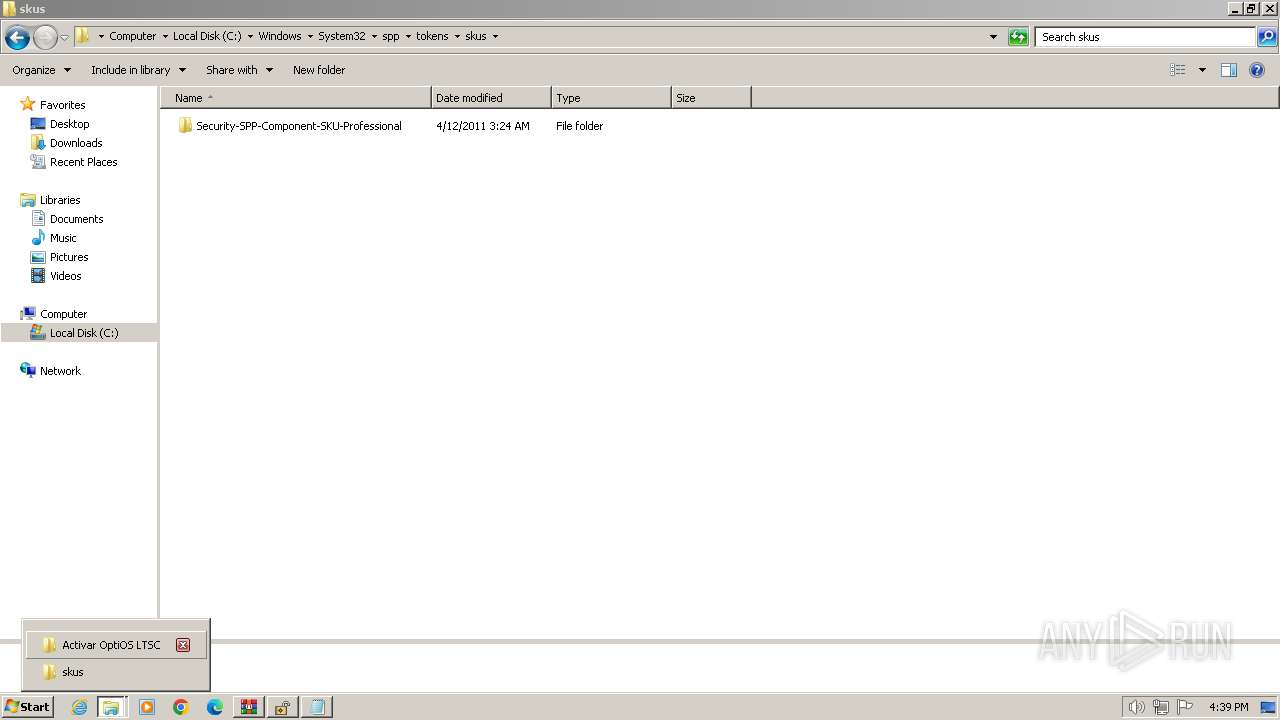Click tokens in the address breadcrumb

click(x=432, y=36)
